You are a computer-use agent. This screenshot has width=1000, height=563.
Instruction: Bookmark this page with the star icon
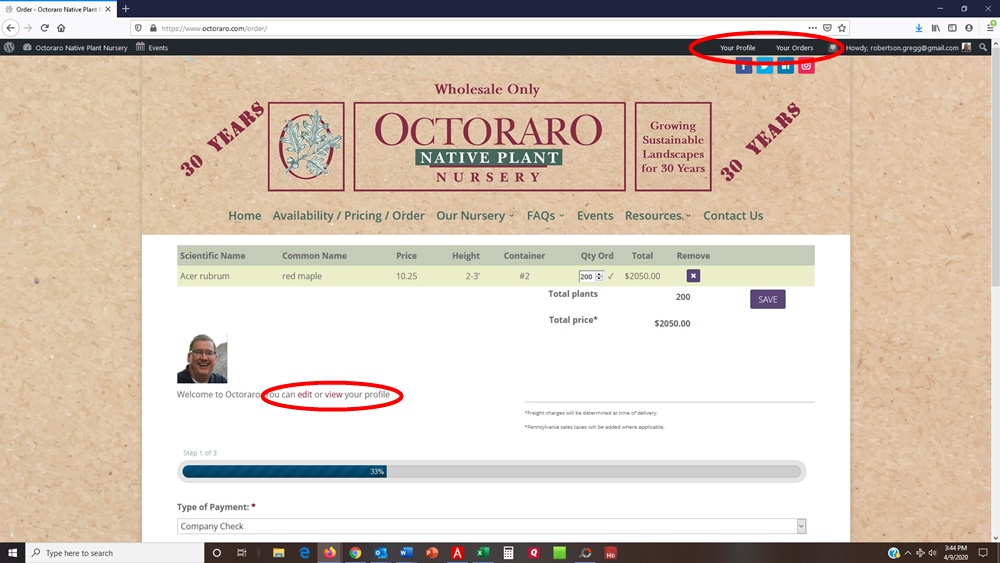[x=842, y=28]
